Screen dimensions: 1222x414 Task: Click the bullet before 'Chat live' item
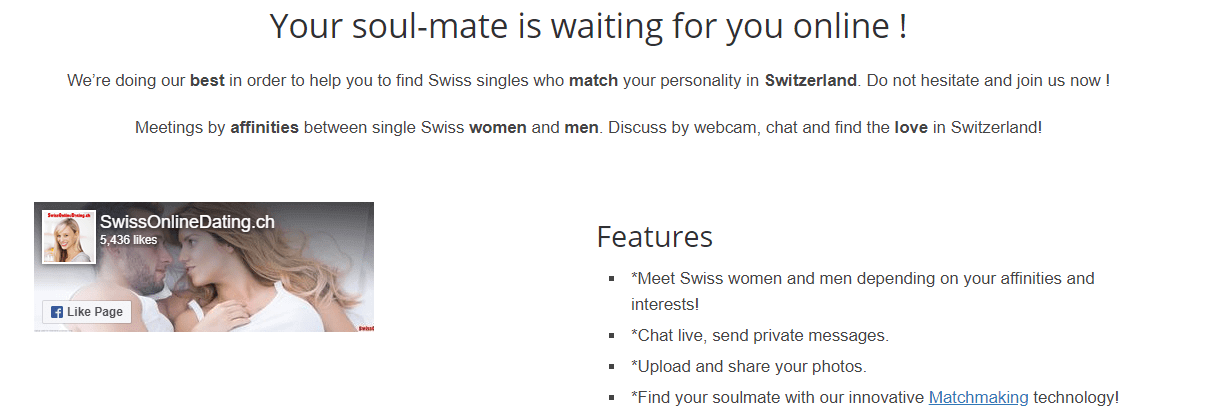click(611, 337)
